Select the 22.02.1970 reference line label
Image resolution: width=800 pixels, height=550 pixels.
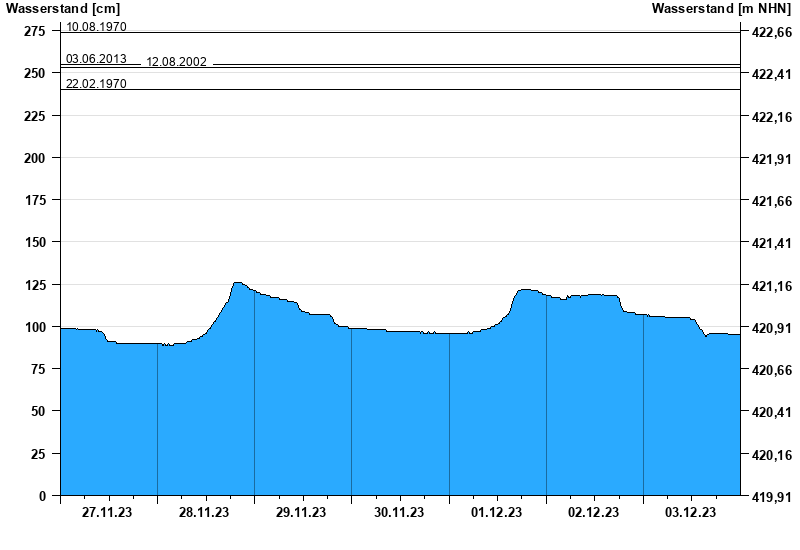96,84
